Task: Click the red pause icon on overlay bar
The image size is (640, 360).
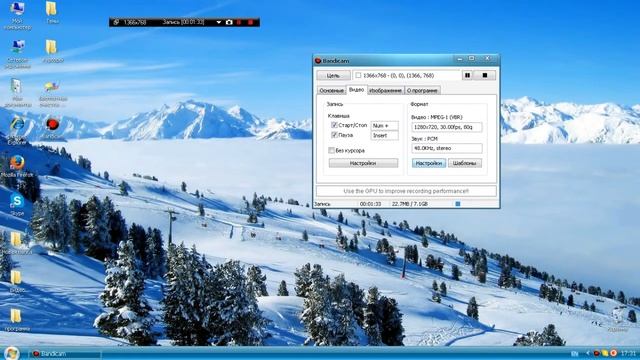Action: pyautogui.click(x=240, y=22)
